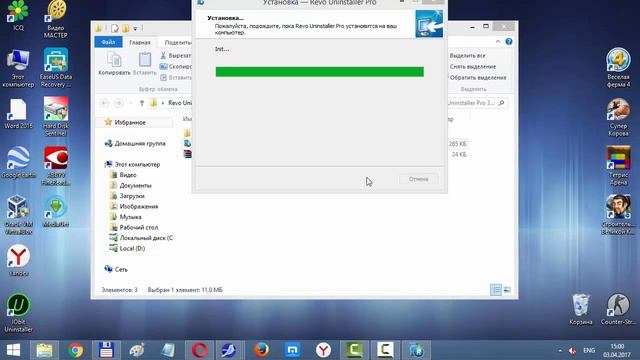Viewport: 640px width, 360px height.
Task: Click Копировать in the Explorer ribbon
Action: tap(114, 64)
